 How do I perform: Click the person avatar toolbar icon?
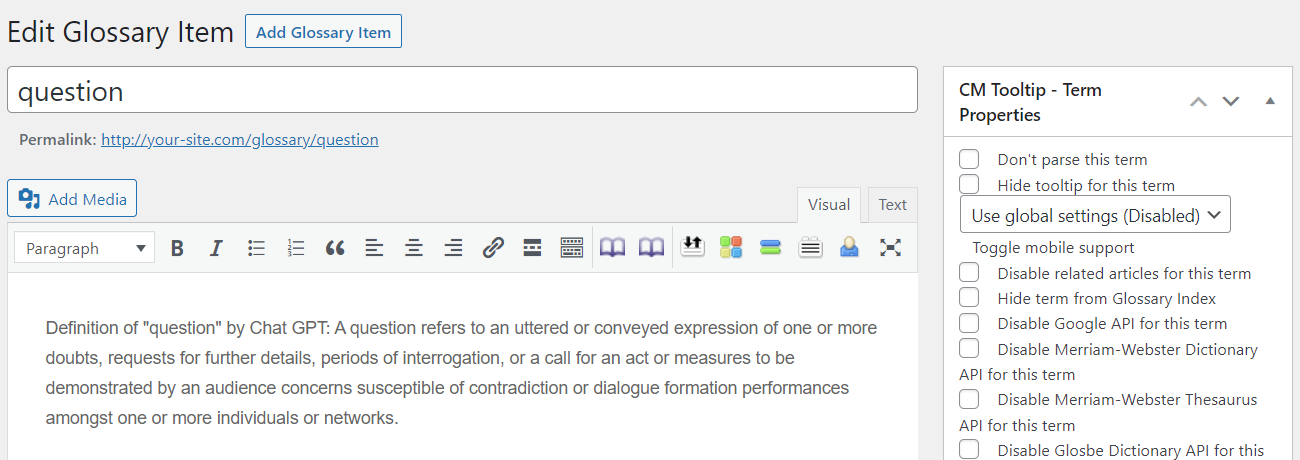coord(849,247)
